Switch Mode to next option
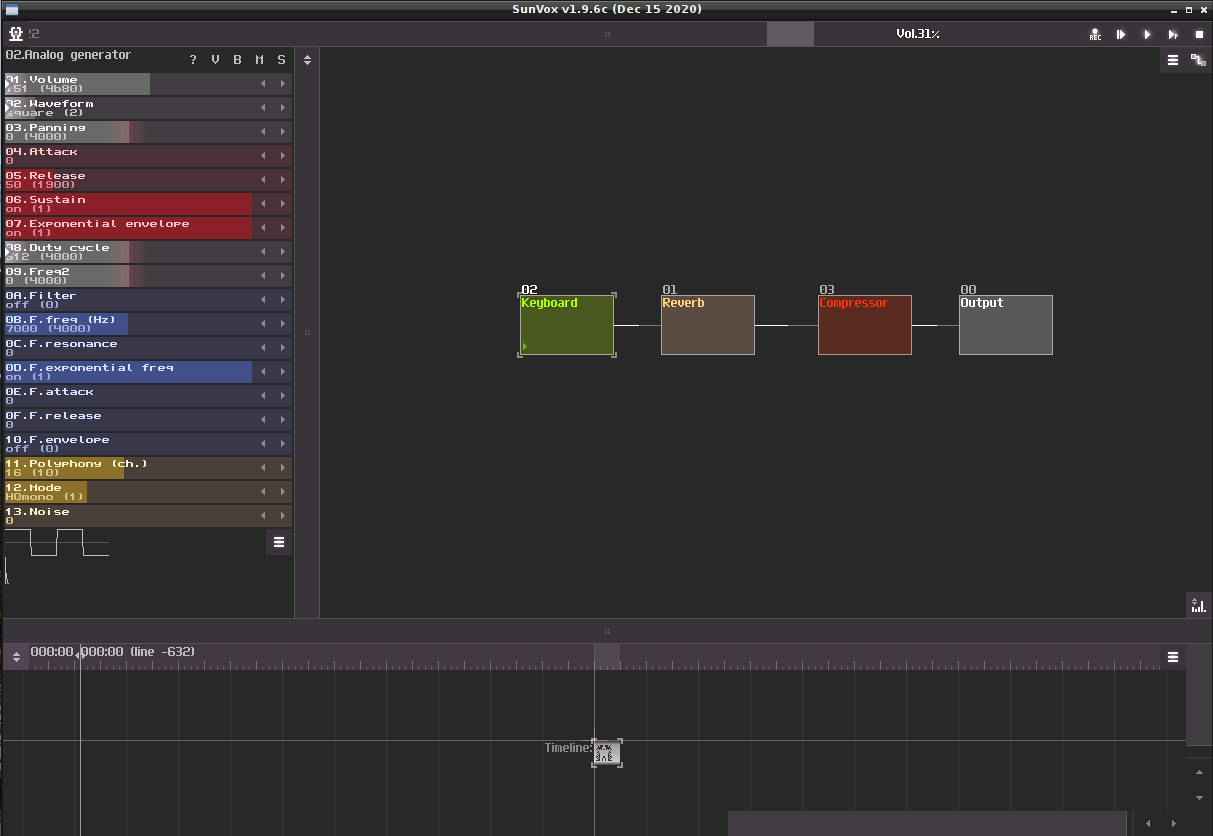Screen dimensions: 1213x836 [283, 492]
